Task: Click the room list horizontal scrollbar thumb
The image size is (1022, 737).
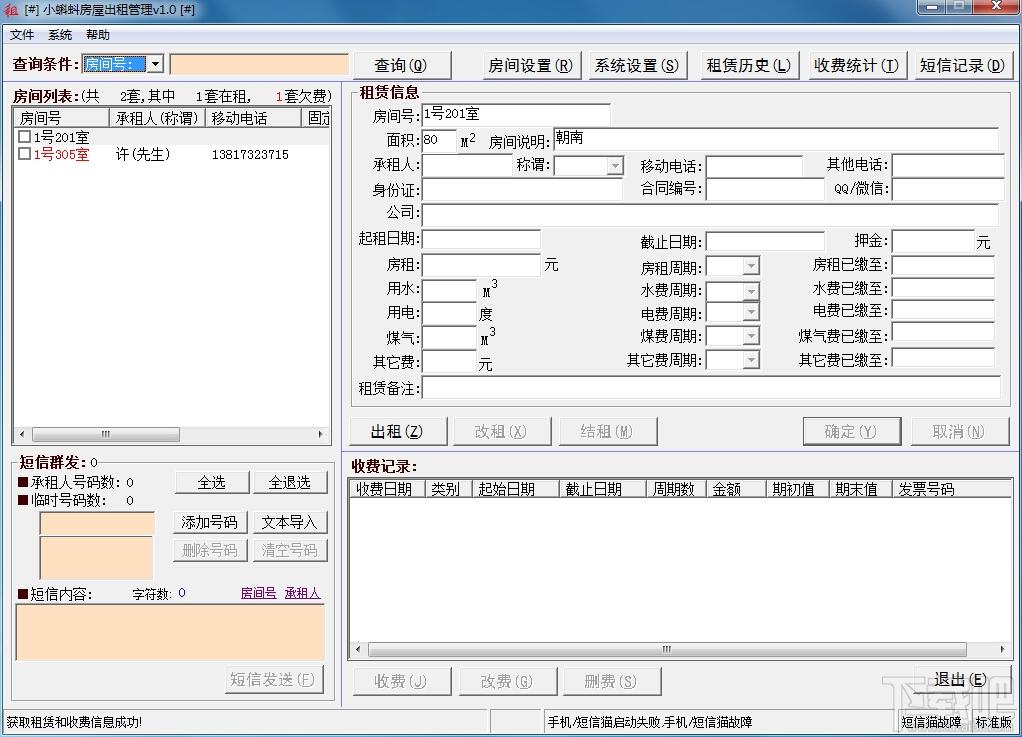Action: pos(106,434)
